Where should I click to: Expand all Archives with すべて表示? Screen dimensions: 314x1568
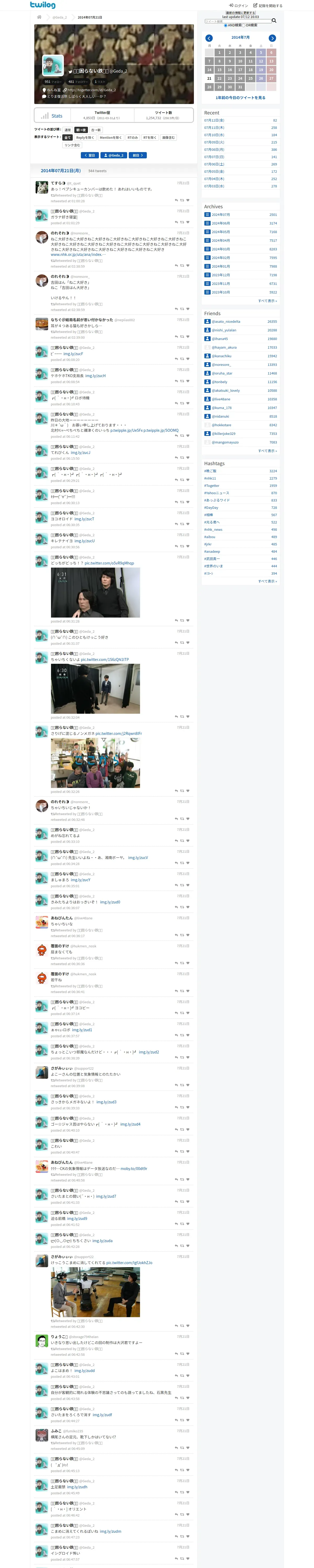pos(267,301)
